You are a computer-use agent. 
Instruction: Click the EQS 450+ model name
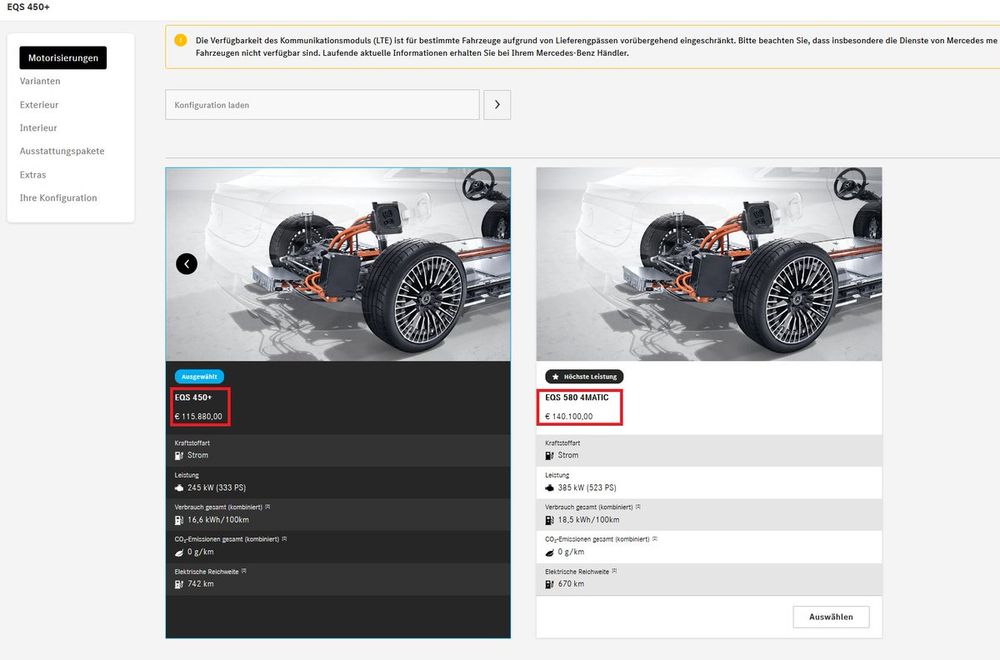coord(193,397)
